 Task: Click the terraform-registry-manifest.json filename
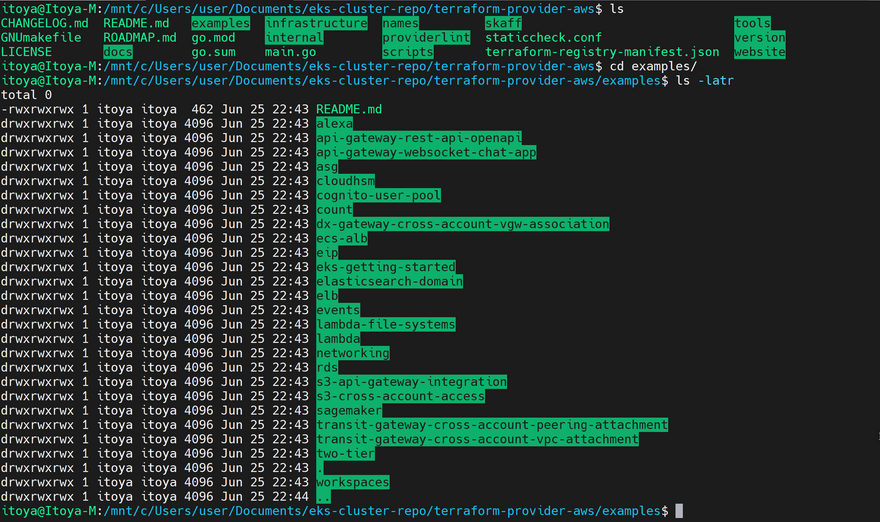click(601, 52)
